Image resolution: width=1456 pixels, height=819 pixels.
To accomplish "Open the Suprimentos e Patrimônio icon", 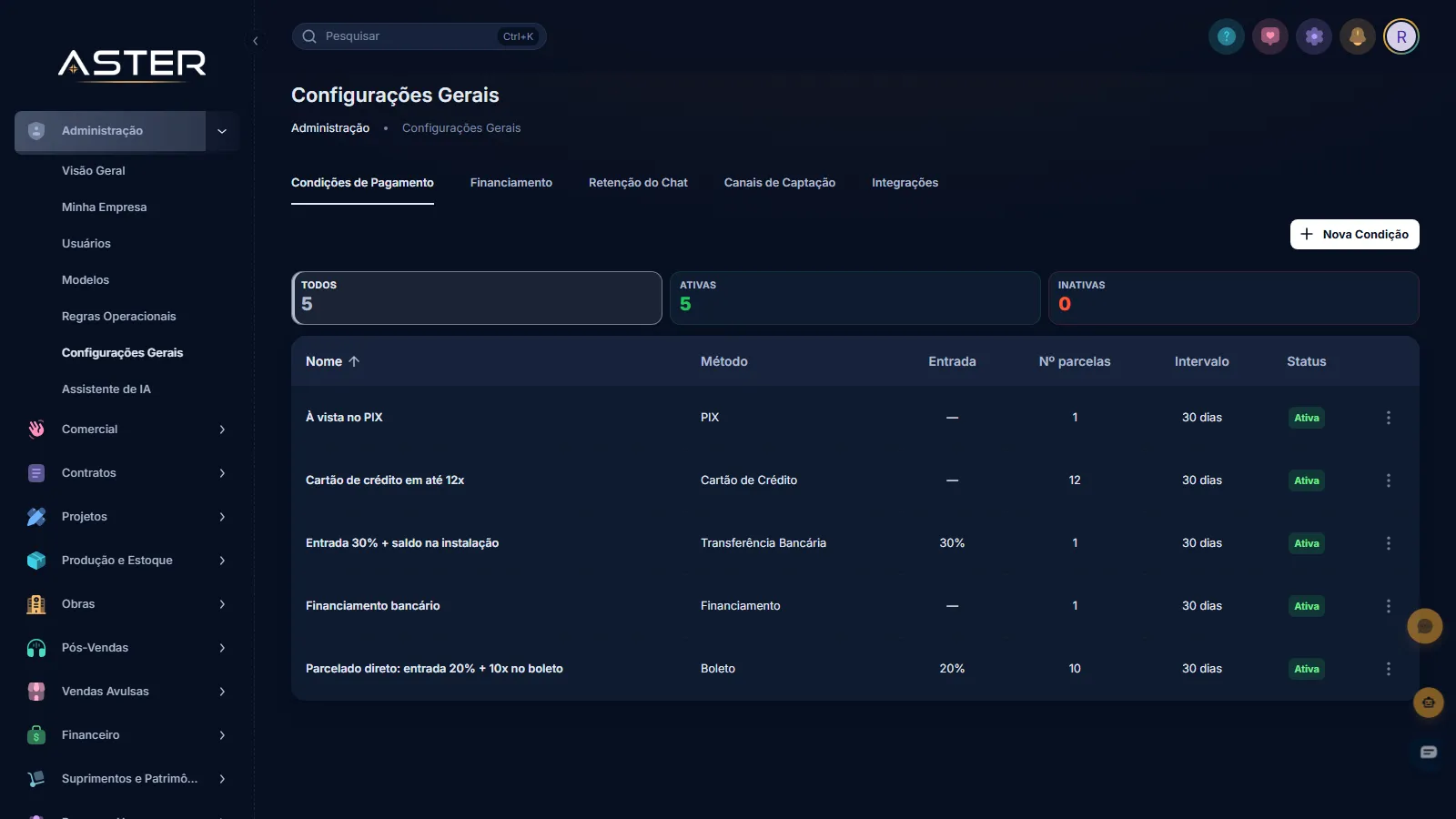I will tap(36, 779).
